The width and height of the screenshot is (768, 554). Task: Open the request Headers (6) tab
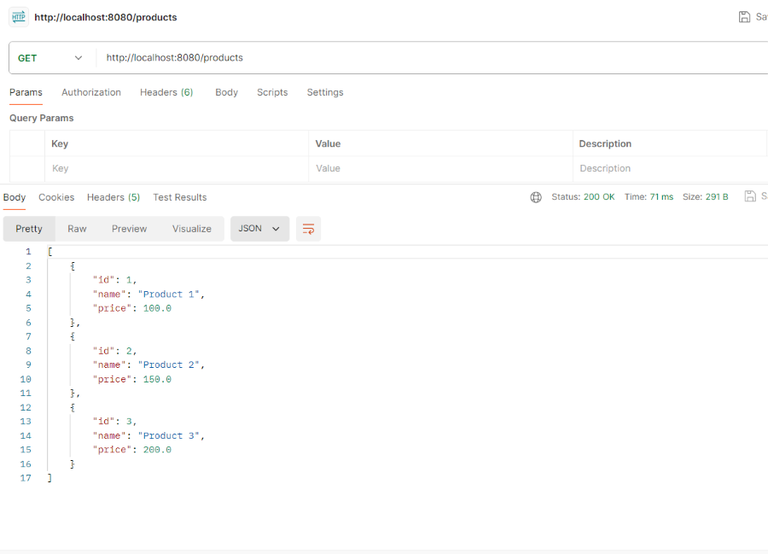pyautogui.click(x=166, y=92)
